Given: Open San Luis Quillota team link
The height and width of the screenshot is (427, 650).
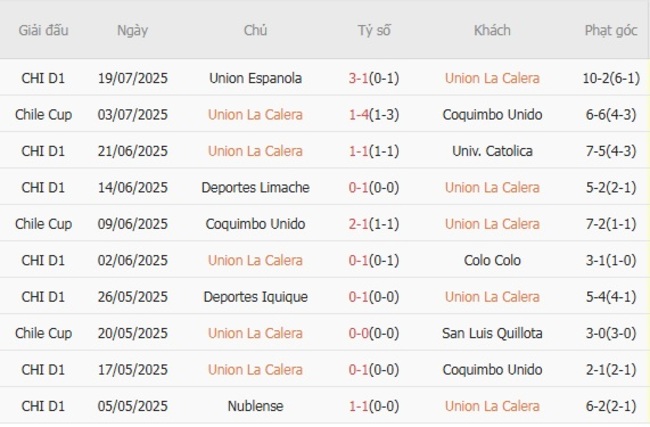Looking at the screenshot, I should 492,333.
